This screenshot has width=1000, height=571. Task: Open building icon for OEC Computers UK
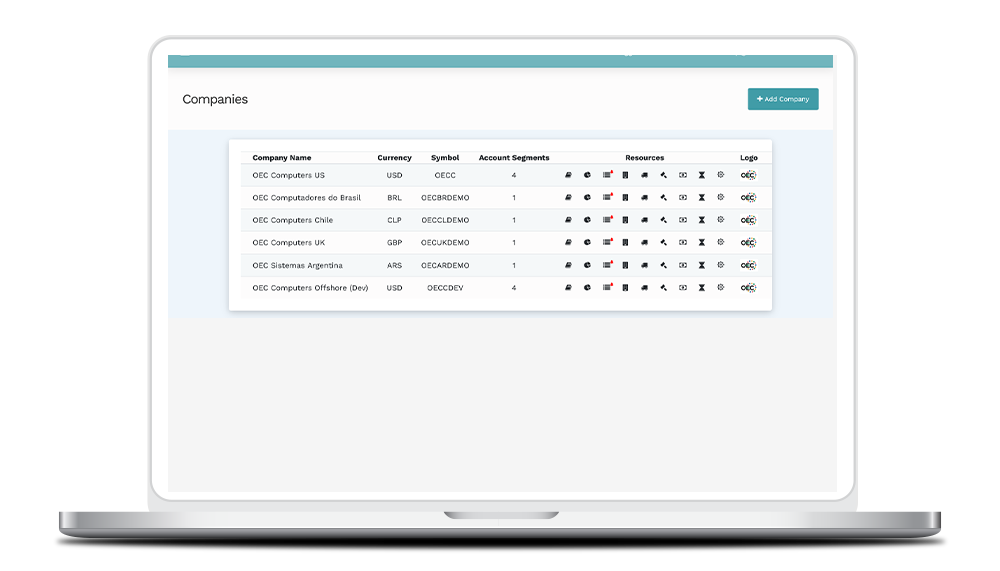click(625, 243)
